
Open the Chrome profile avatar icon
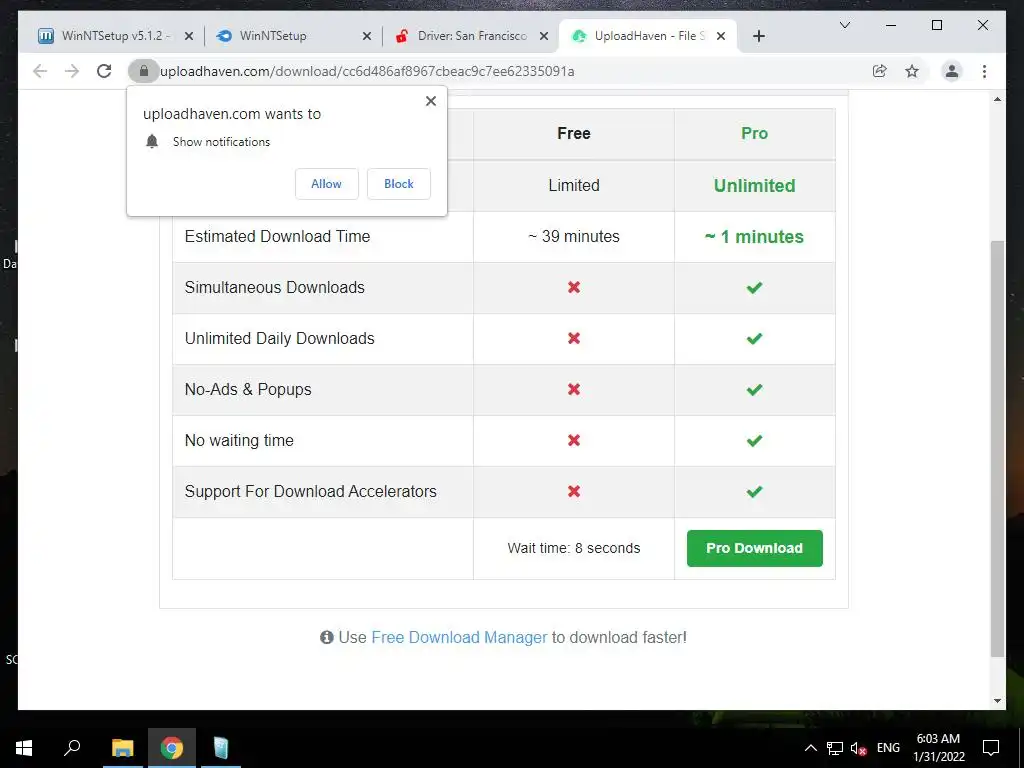click(952, 71)
